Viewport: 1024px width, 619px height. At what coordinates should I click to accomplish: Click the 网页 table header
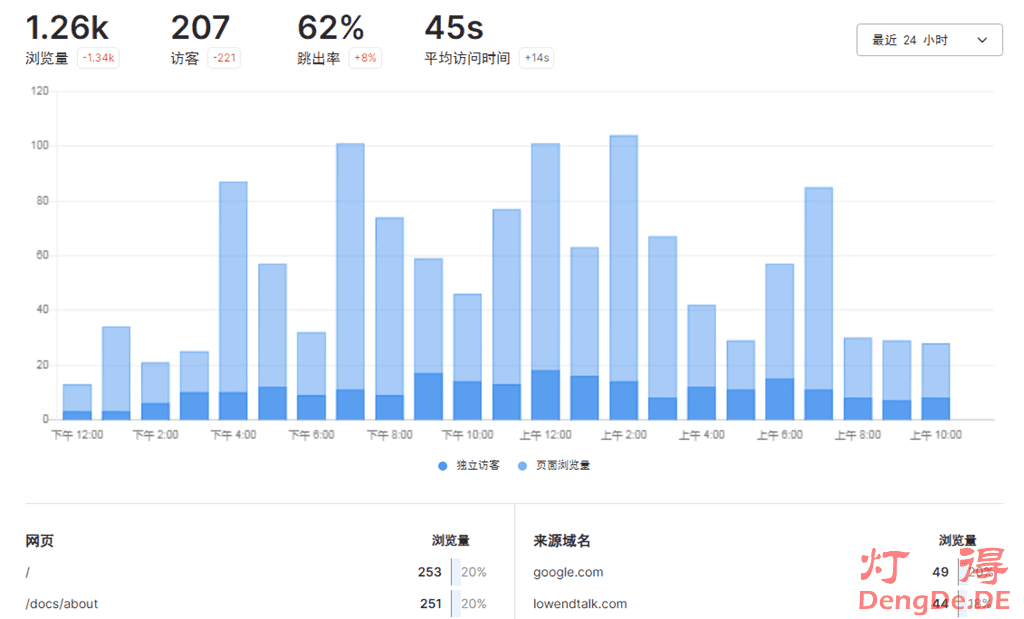tap(40, 541)
